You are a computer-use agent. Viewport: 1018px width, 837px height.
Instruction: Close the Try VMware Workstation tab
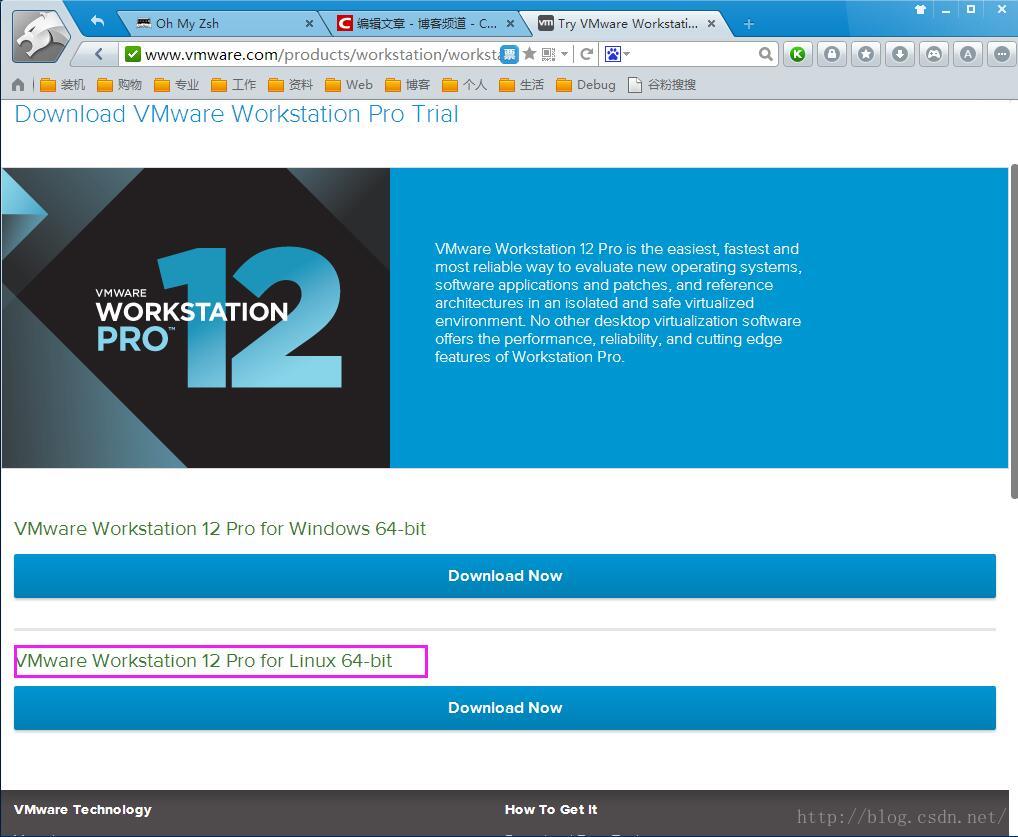(x=712, y=23)
